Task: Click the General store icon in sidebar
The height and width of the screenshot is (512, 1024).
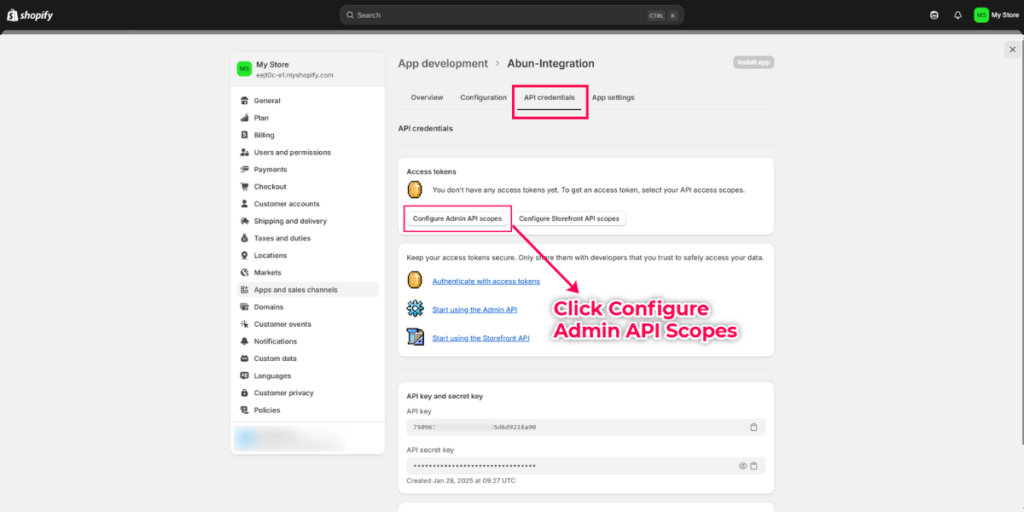Action: point(244,101)
